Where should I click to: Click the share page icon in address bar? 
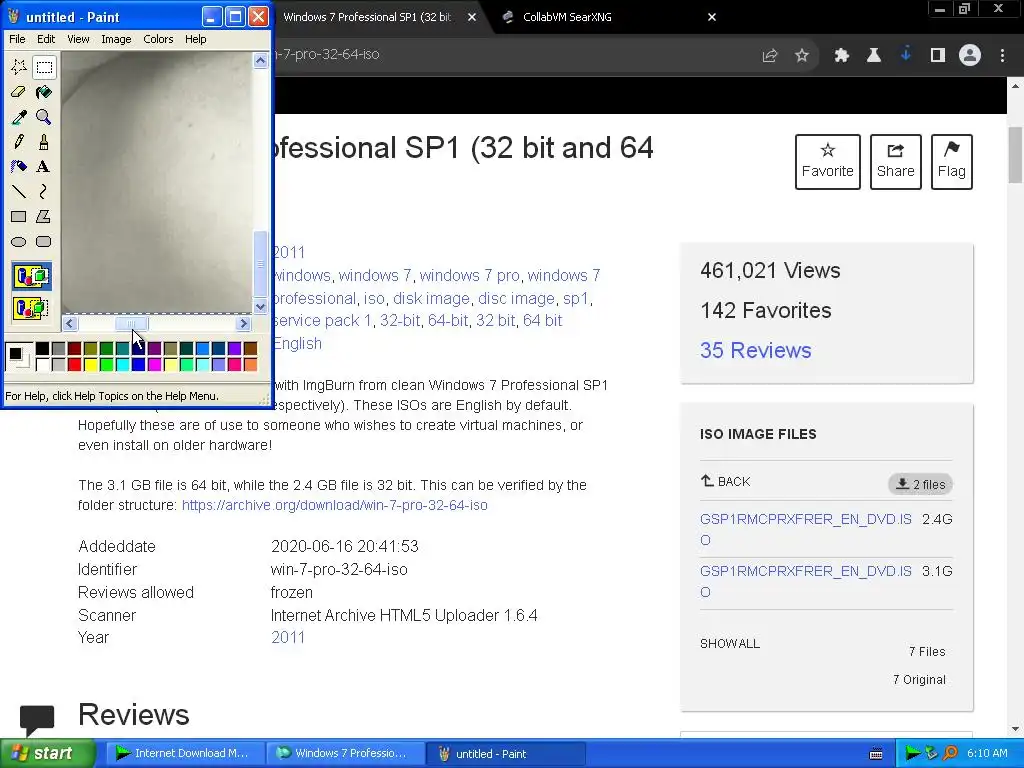coord(770,56)
